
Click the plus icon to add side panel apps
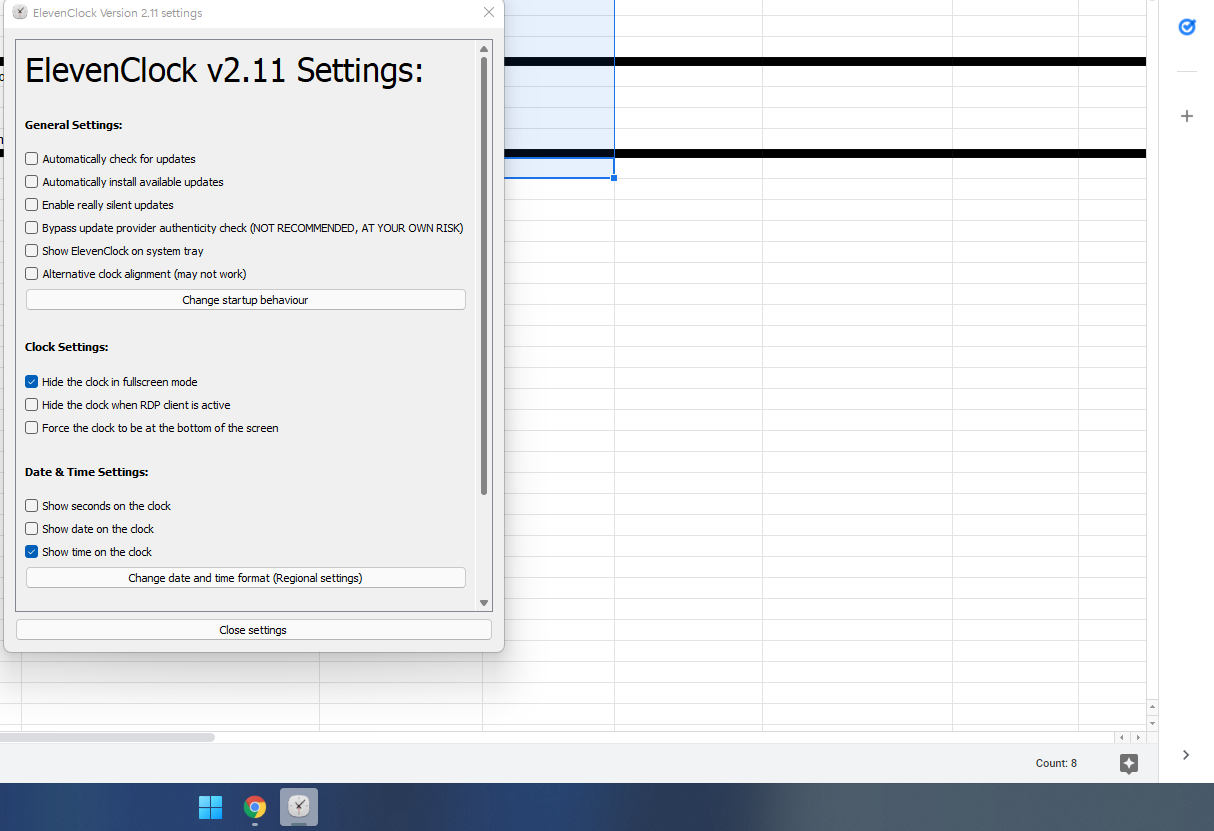[1186, 116]
